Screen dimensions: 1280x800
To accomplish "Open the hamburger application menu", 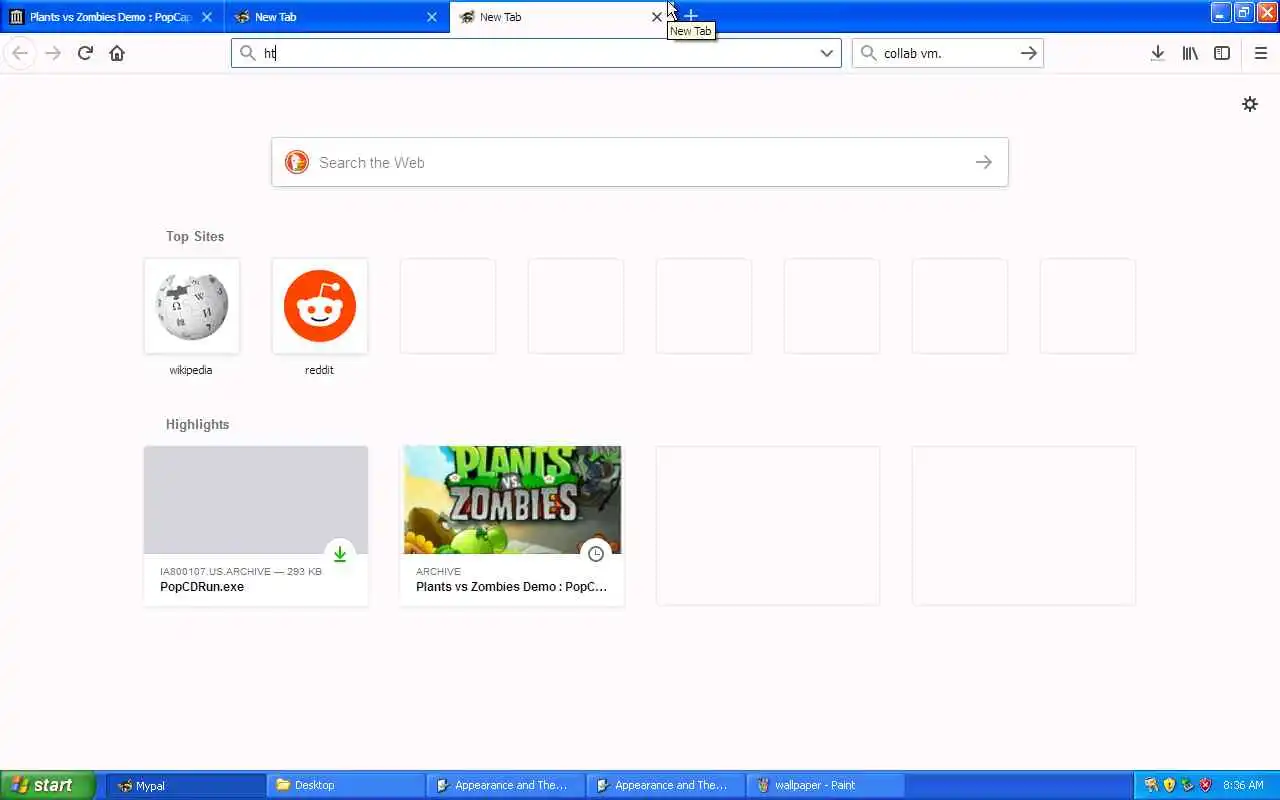I will coord(1261,53).
